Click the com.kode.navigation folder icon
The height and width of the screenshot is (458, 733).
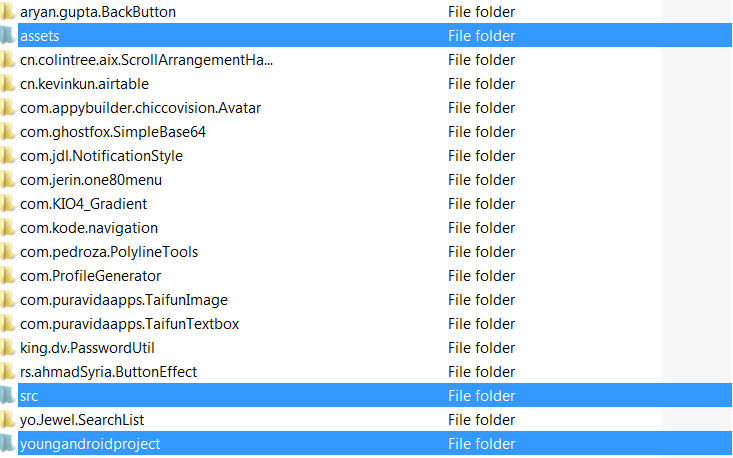coord(7,228)
